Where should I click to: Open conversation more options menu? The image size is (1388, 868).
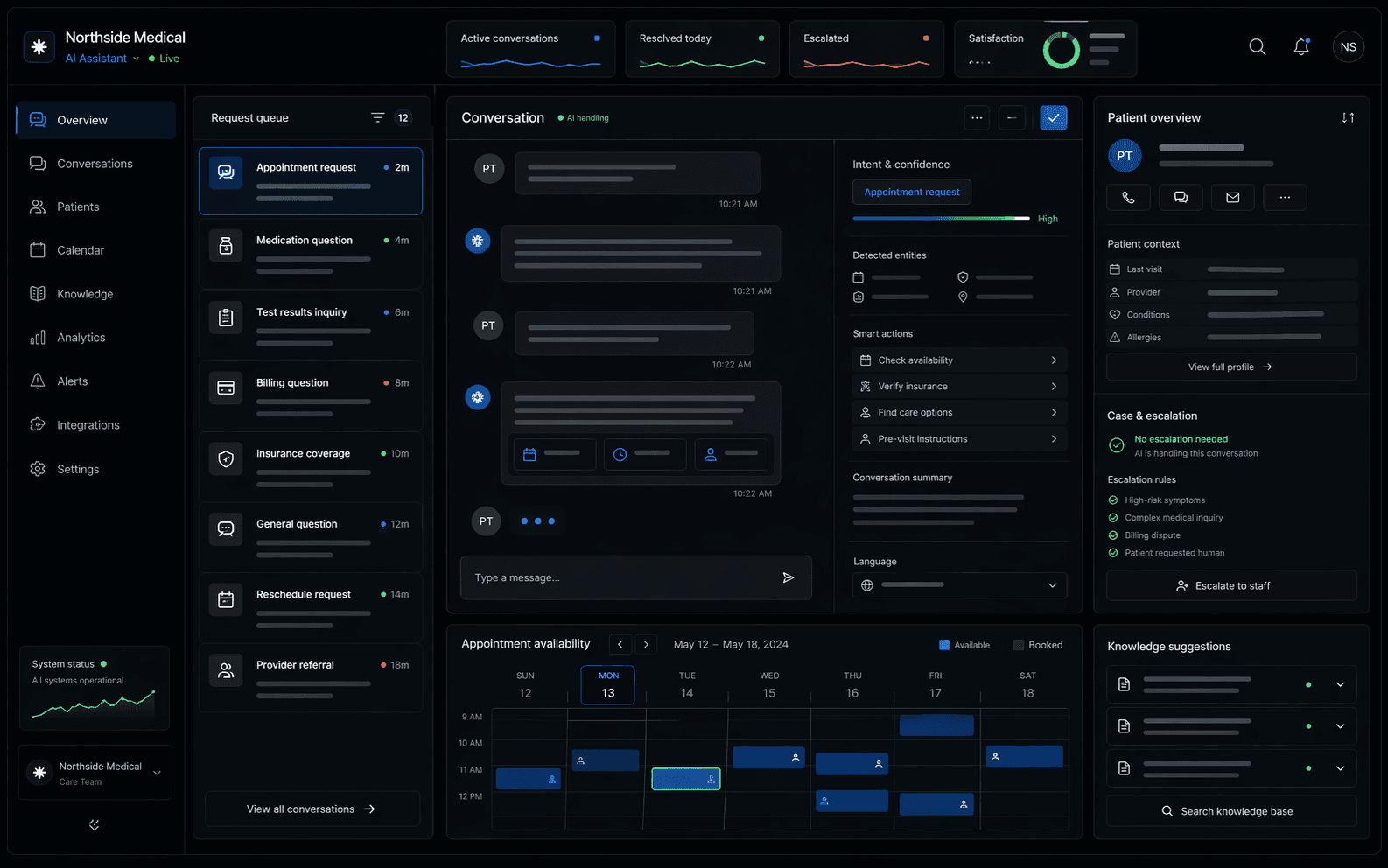[x=977, y=117]
